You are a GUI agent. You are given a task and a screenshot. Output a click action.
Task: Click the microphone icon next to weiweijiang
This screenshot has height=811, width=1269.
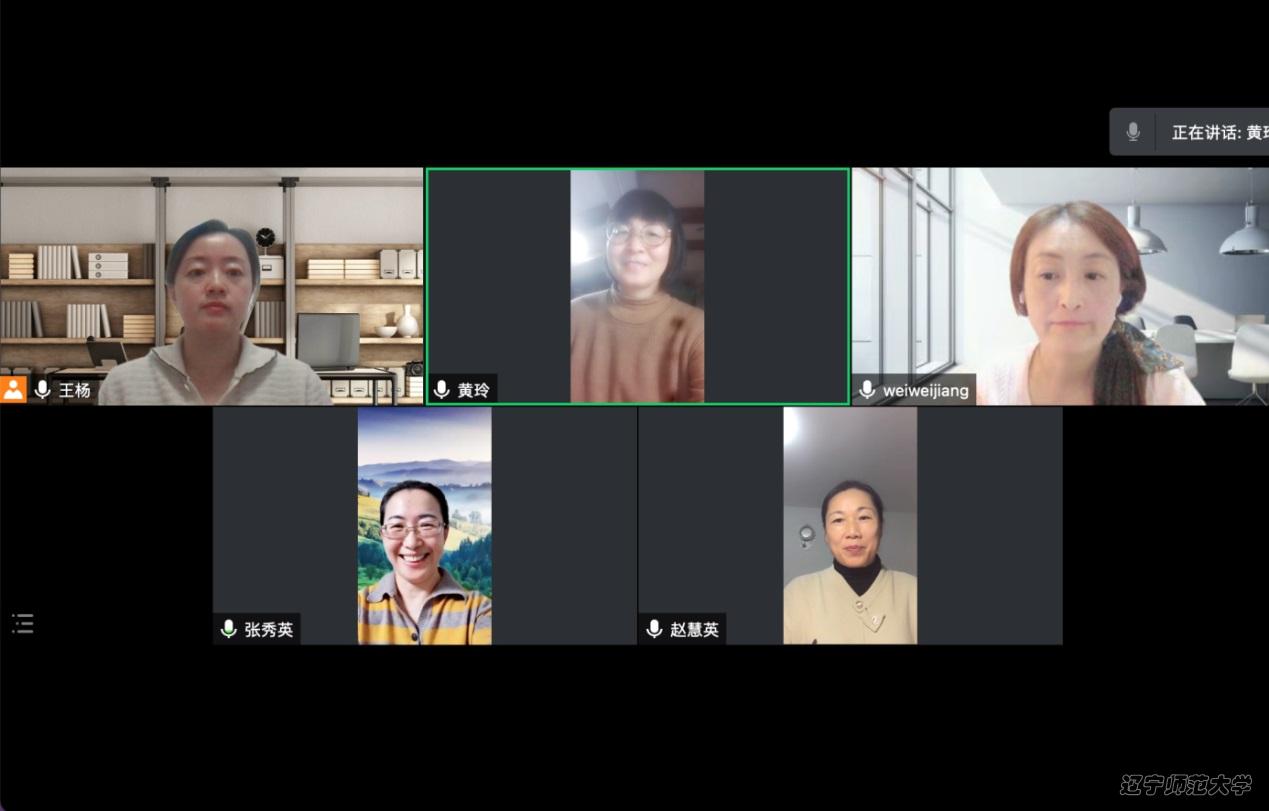(x=867, y=390)
